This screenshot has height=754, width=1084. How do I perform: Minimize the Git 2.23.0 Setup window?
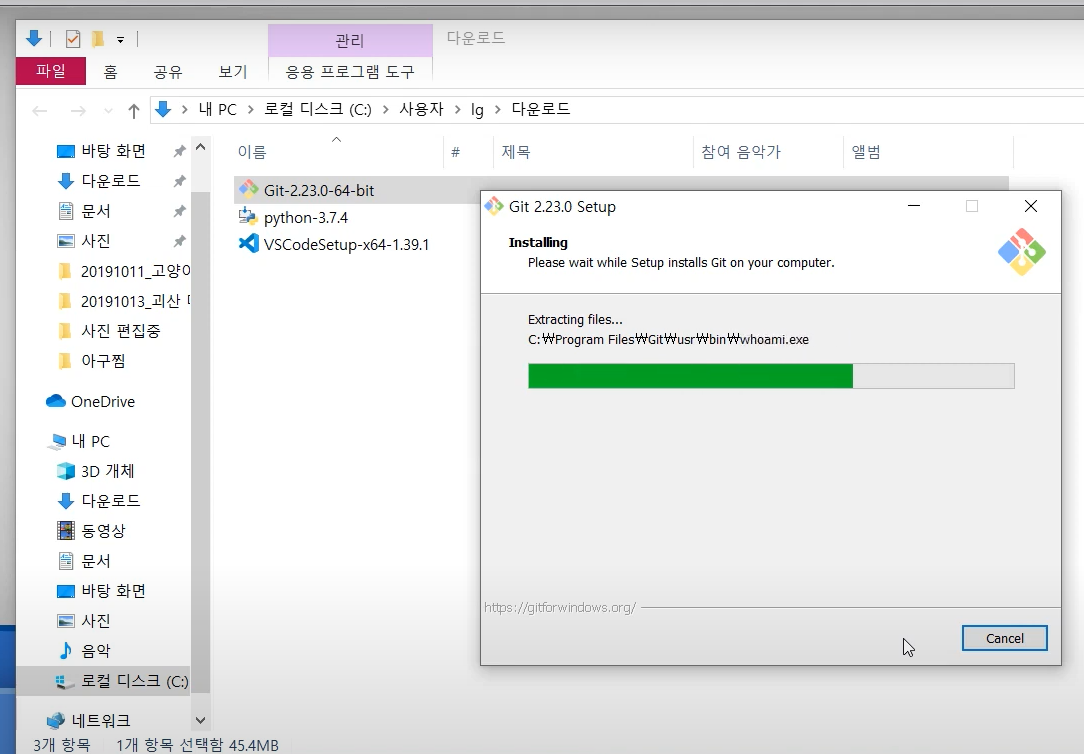click(x=914, y=206)
